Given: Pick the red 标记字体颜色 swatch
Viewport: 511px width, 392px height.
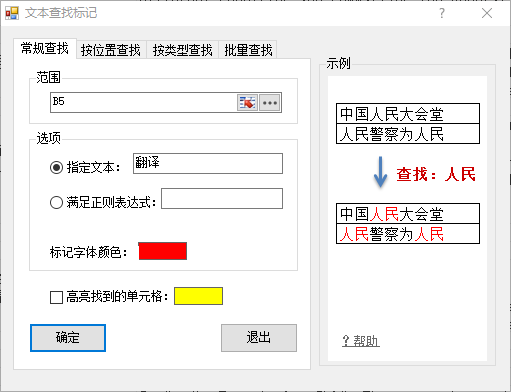Looking at the screenshot, I should 163,251.
